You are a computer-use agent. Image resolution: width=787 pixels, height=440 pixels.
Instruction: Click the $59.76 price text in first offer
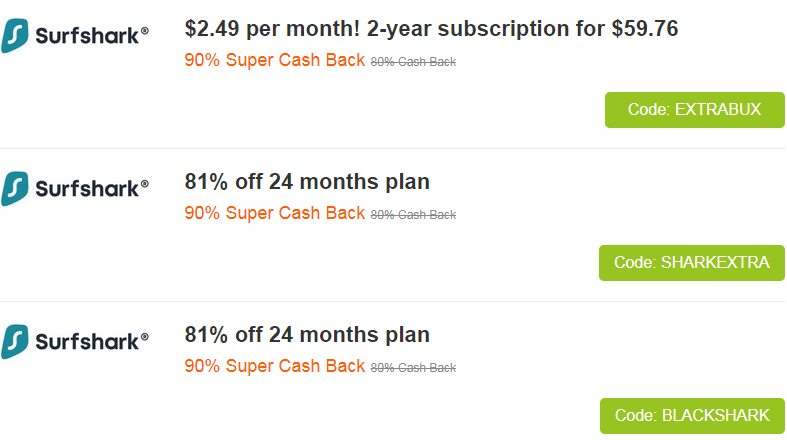point(644,29)
